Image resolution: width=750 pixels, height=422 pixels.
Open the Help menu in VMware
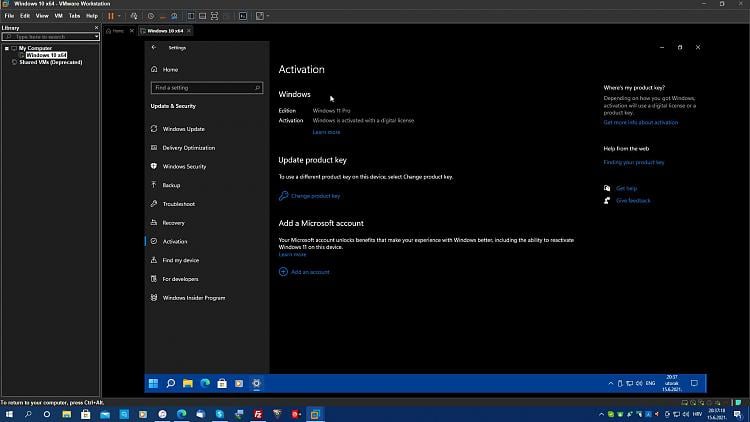92,16
